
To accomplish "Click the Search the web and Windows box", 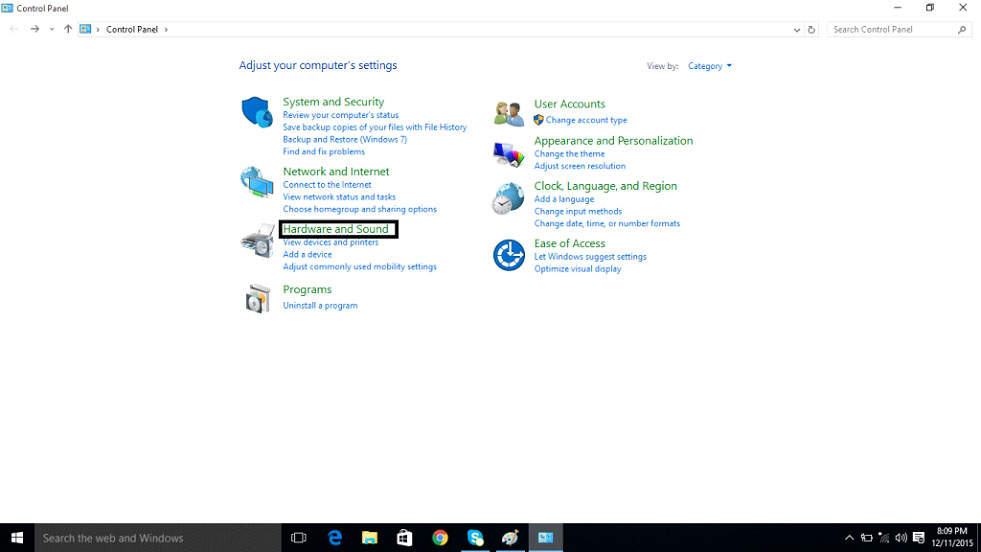I will pos(158,538).
